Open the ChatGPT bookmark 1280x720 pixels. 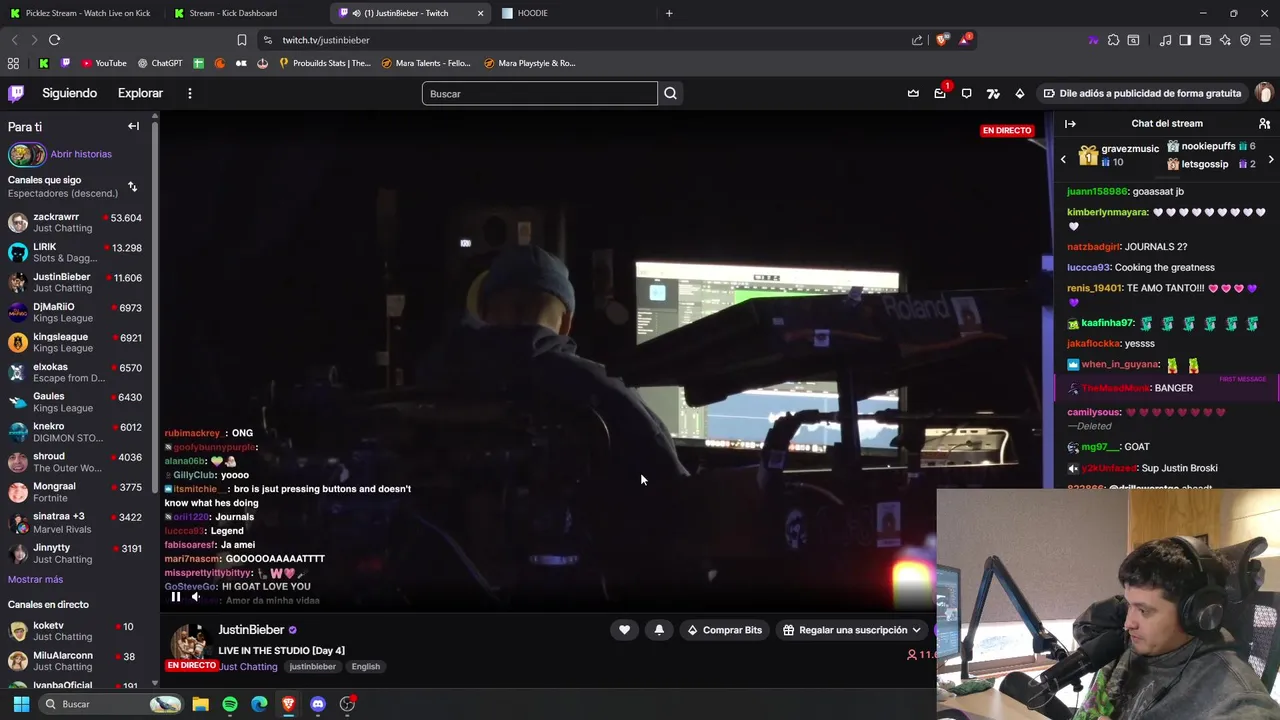pos(160,63)
